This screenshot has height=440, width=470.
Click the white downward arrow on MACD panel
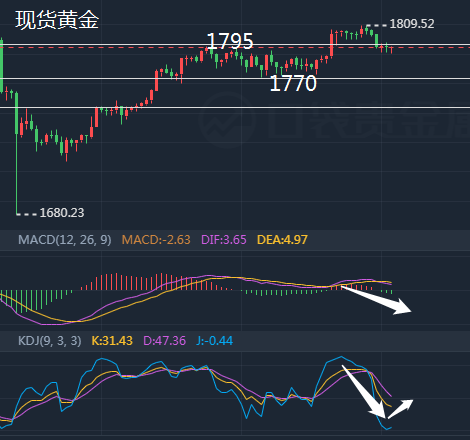pyautogui.click(x=377, y=300)
